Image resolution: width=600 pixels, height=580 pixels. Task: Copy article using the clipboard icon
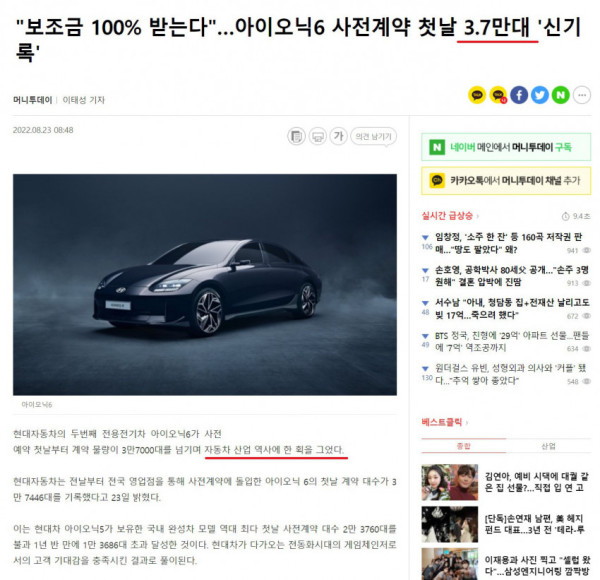[296, 136]
